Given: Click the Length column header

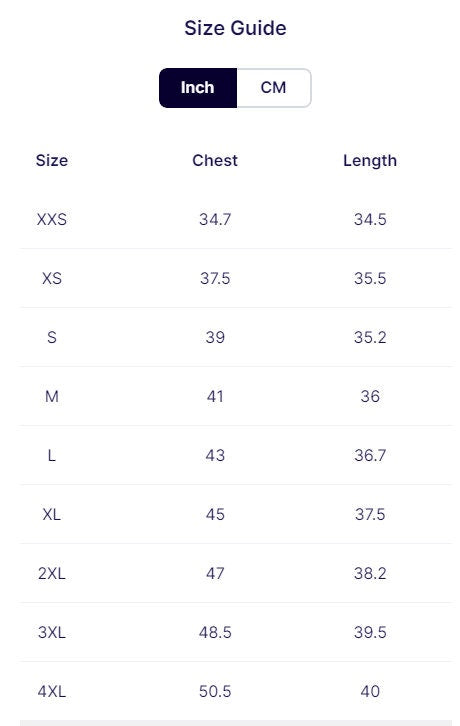Looking at the screenshot, I should pyautogui.click(x=370, y=161).
